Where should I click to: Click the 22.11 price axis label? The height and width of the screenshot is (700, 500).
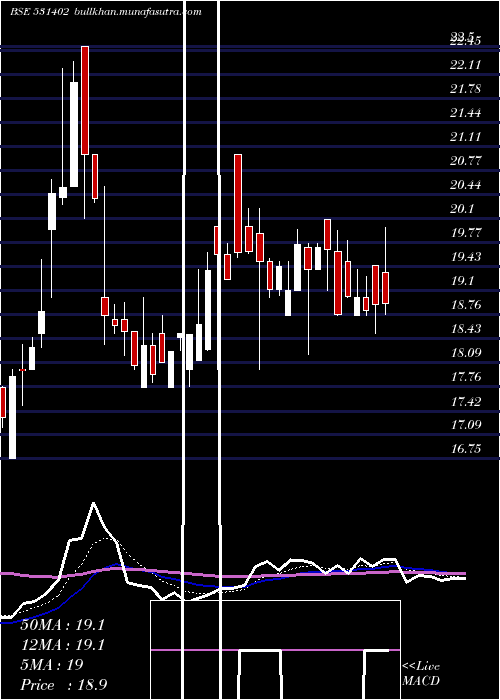coord(466,65)
